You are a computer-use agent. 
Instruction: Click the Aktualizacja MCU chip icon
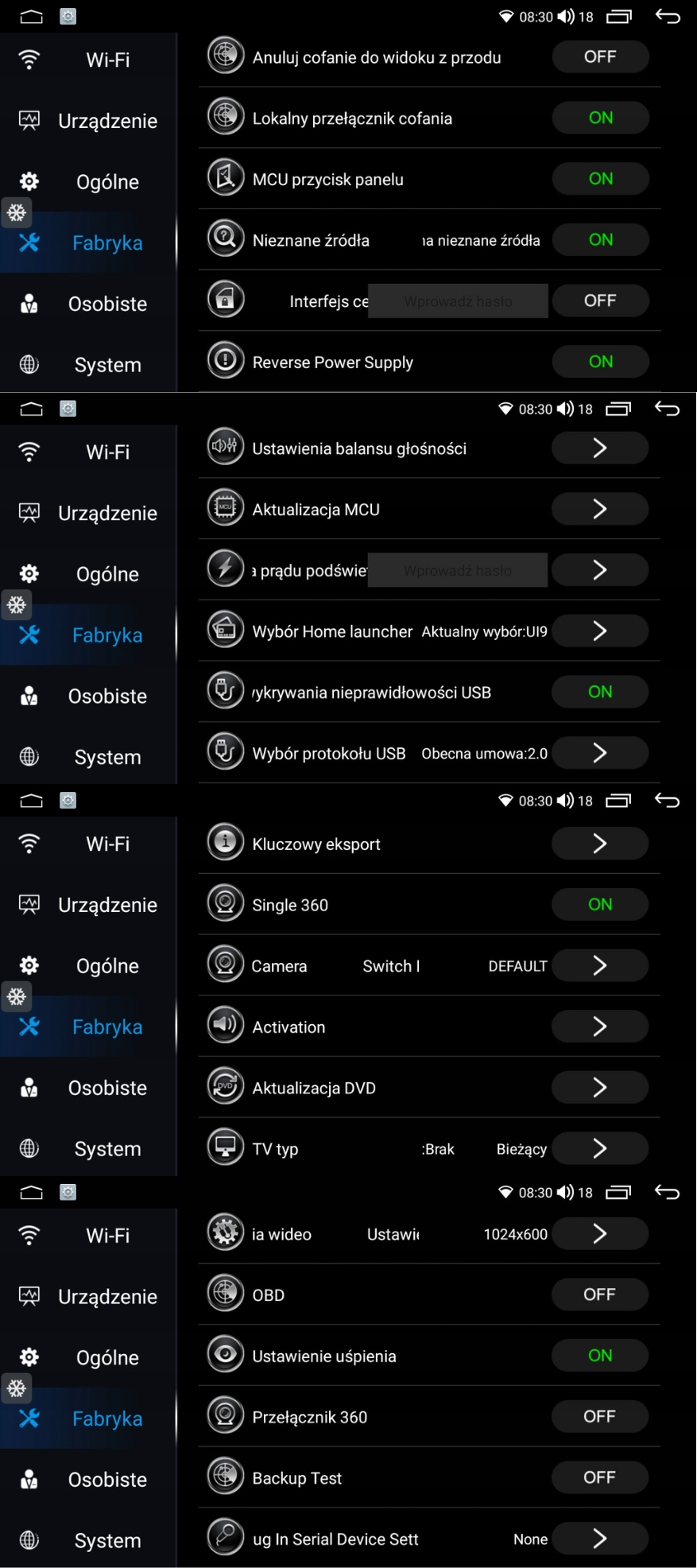[x=226, y=509]
